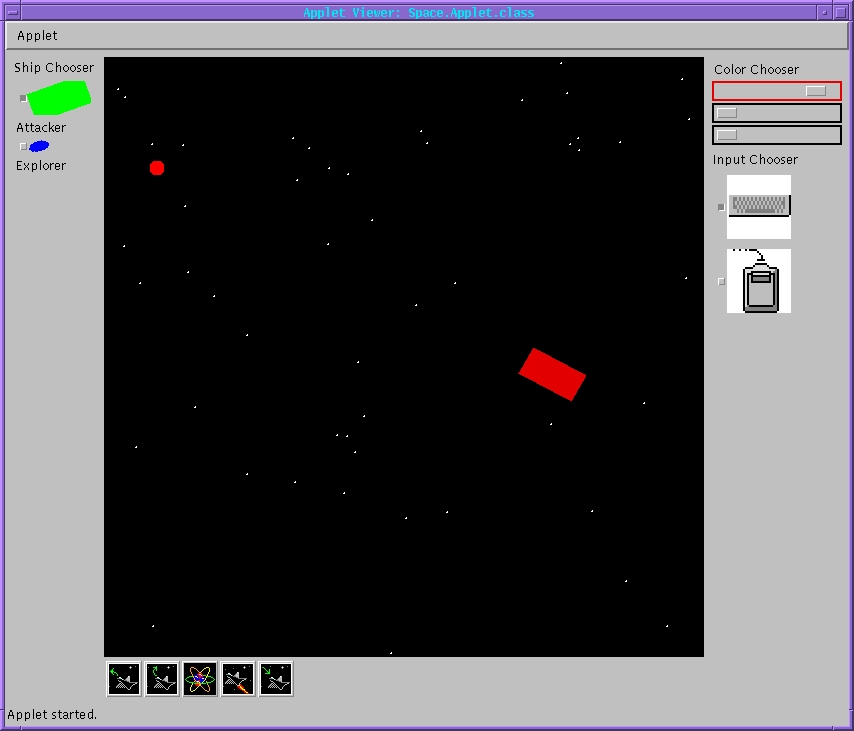This screenshot has width=854, height=731.
Task: Select the Attacker ship radio button
Action: click(x=23, y=99)
